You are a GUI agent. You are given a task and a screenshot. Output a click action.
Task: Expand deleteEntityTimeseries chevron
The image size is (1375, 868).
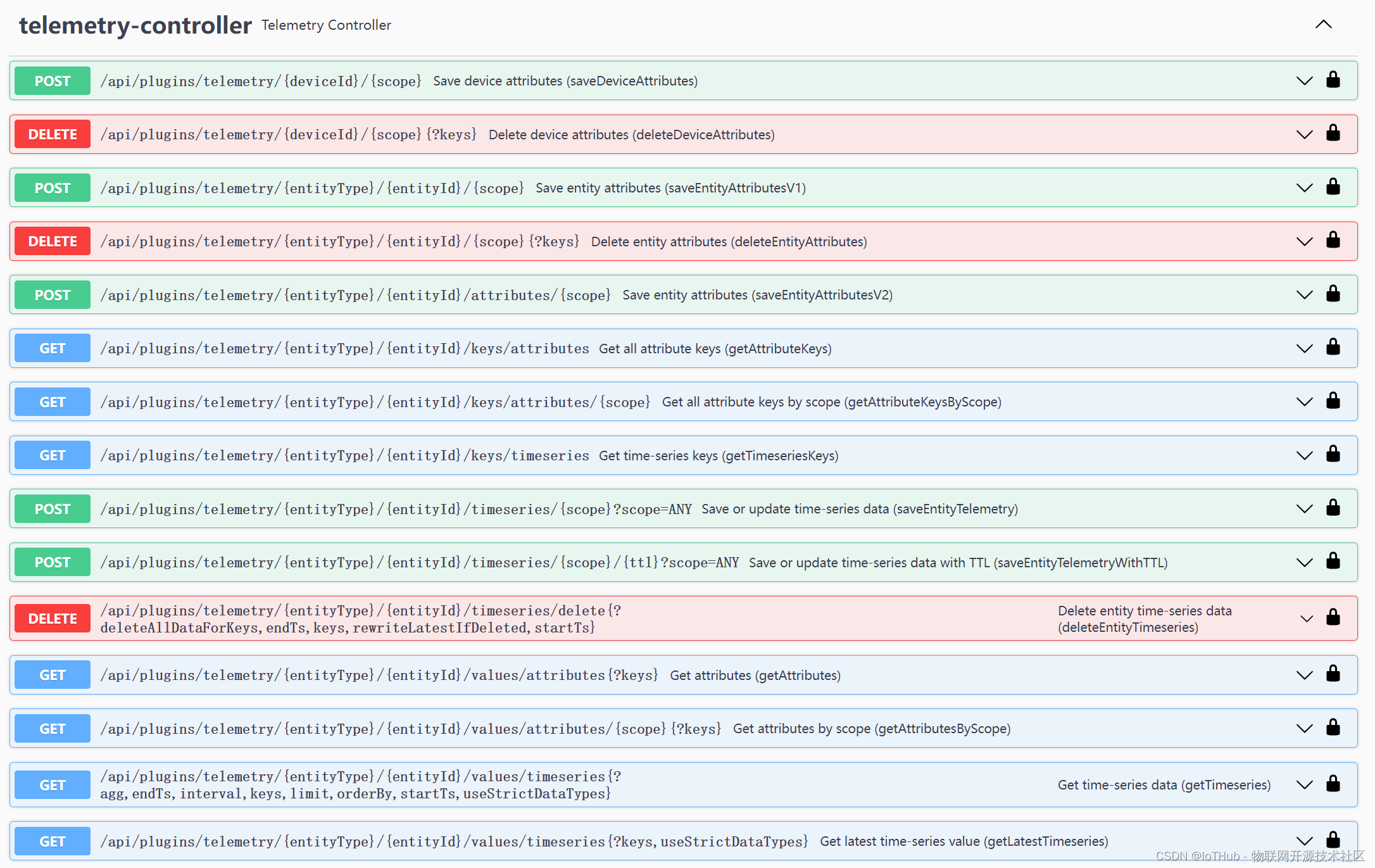(x=1307, y=619)
